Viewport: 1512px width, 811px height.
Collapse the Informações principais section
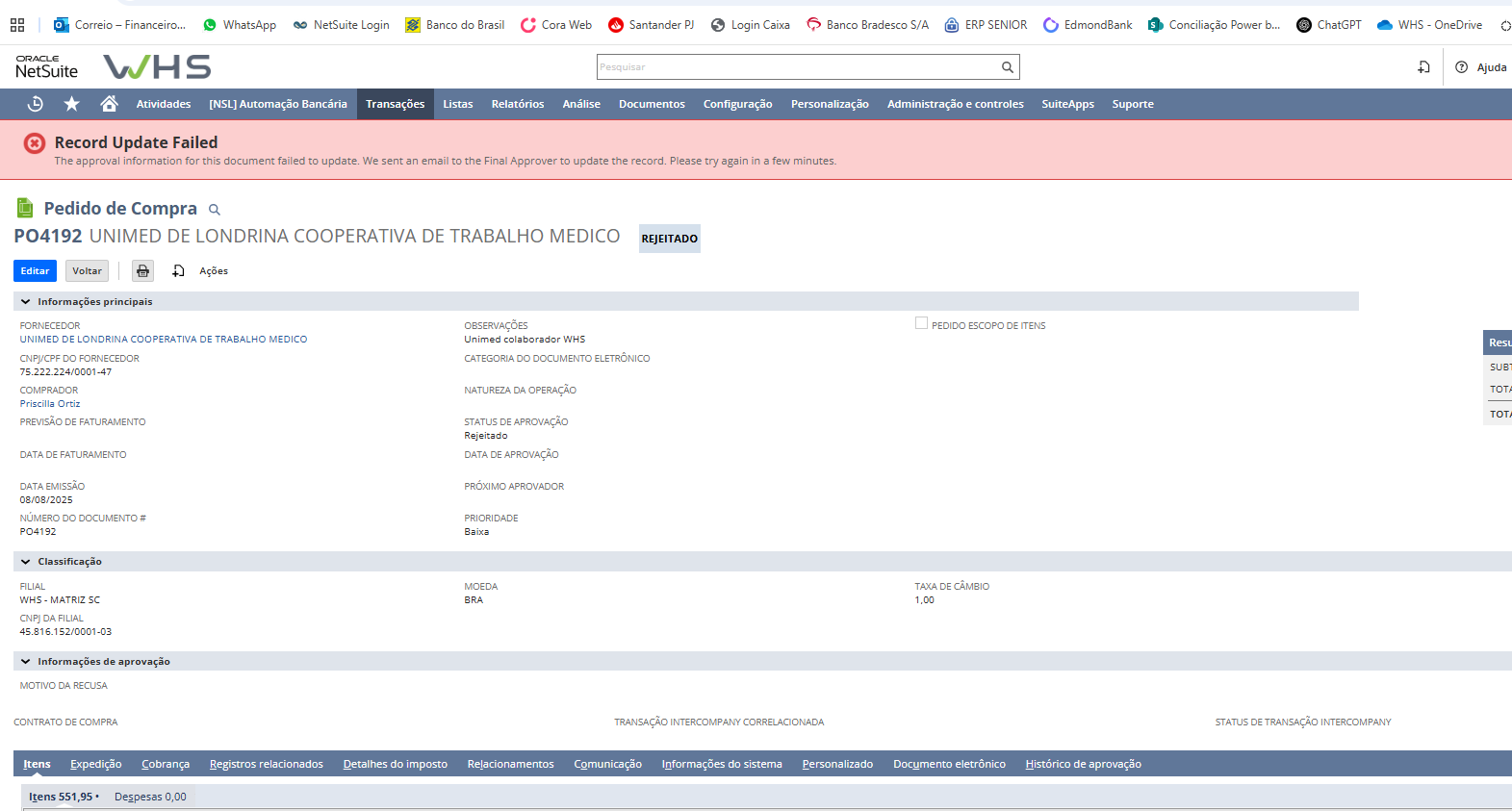coord(25,302)
